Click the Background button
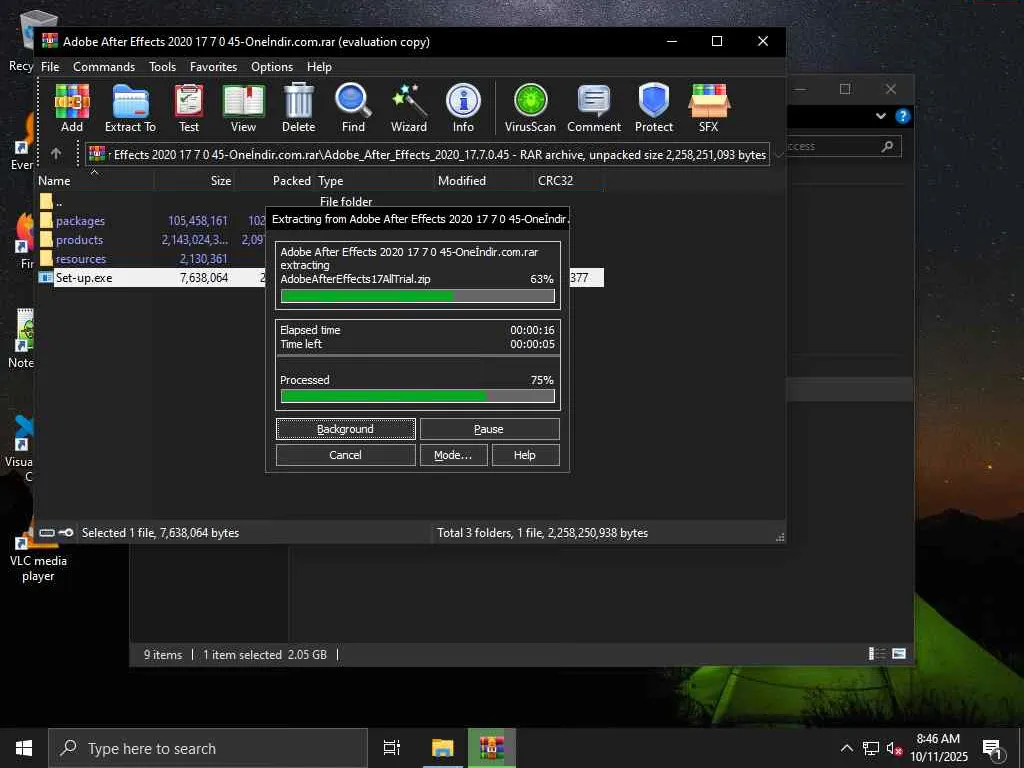1024x768 pixels. click(x=345, y=429)
